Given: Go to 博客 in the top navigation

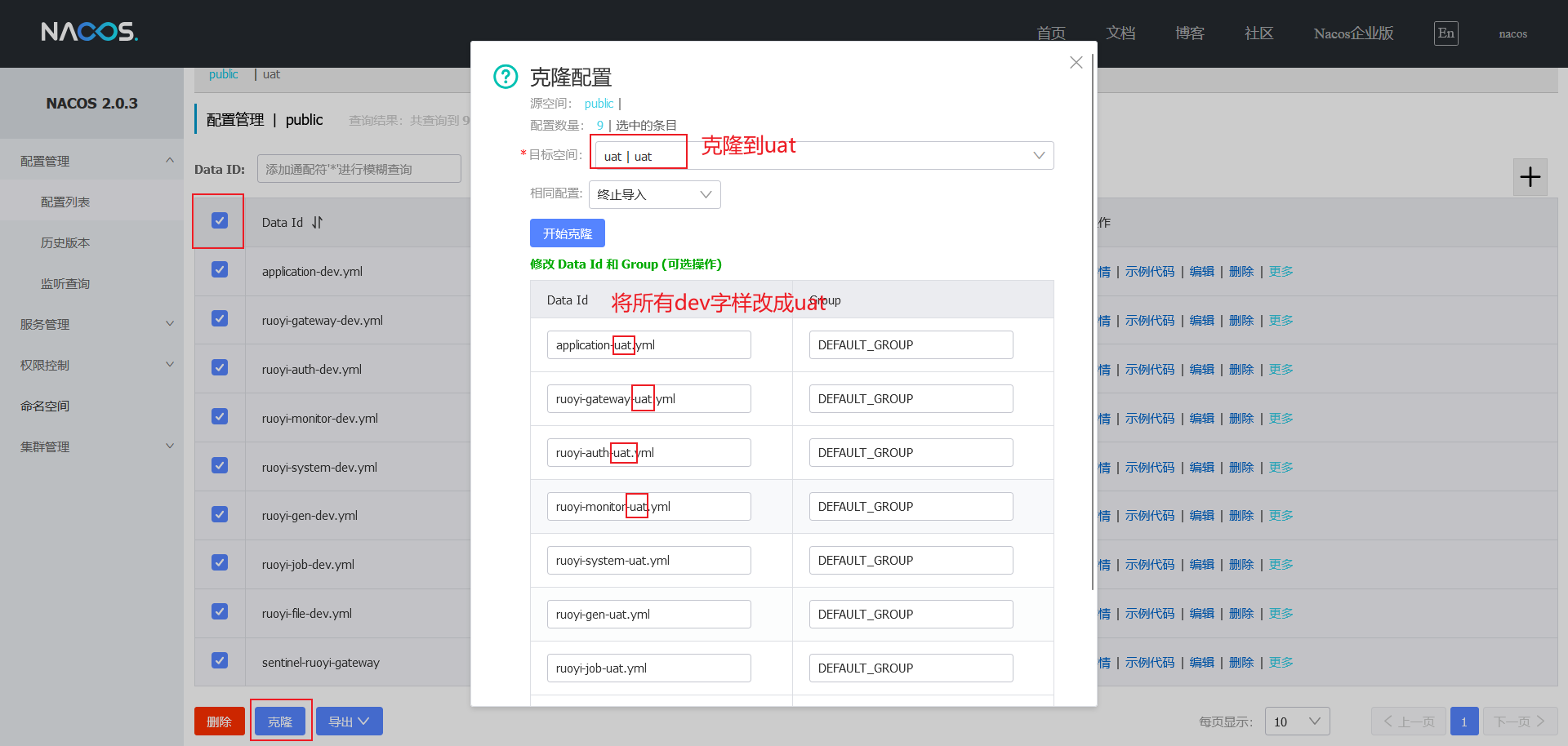Looking at the screenshot, I should point(1190,33).
